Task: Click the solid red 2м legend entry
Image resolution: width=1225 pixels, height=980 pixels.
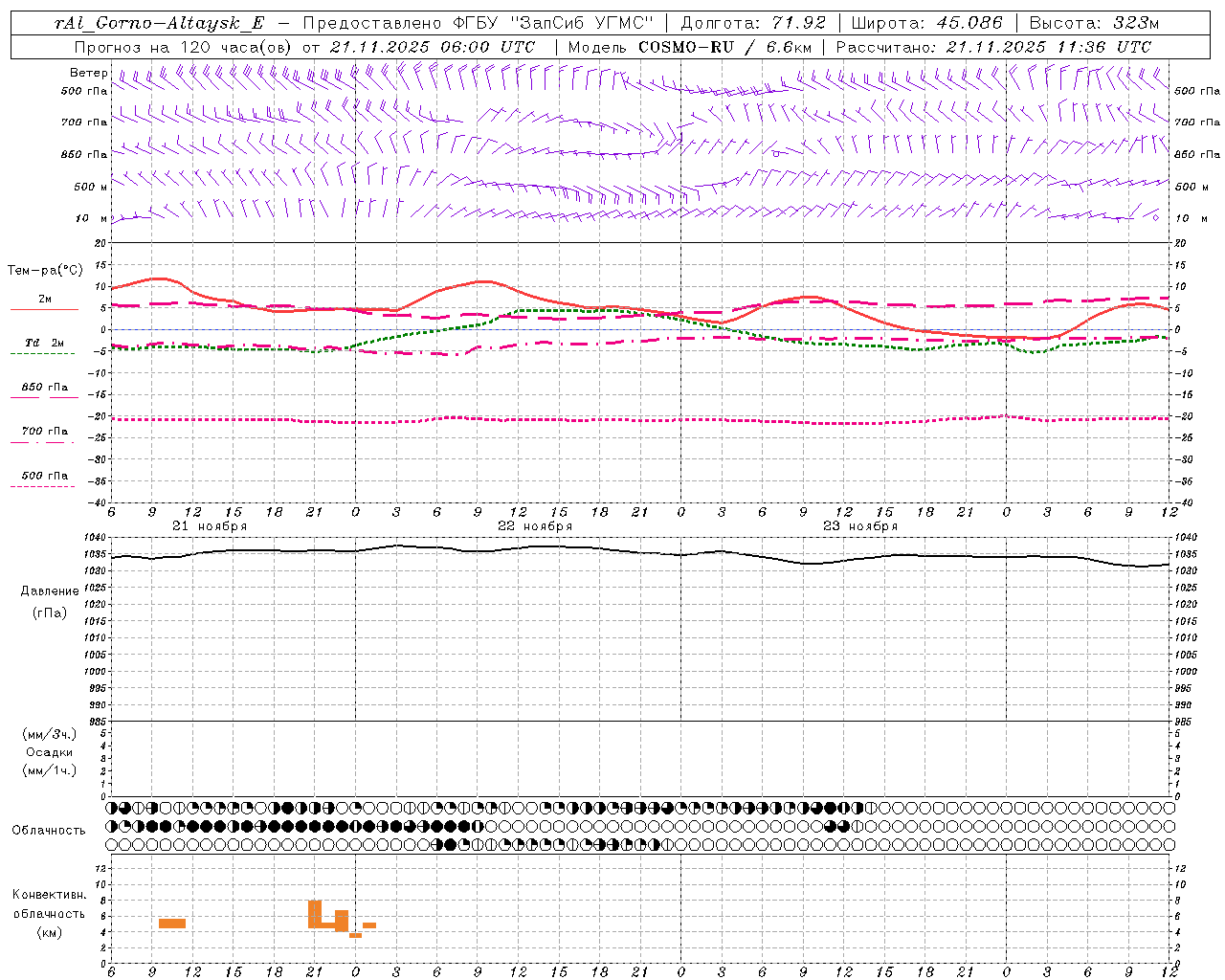Action: [x=44, y=303]
